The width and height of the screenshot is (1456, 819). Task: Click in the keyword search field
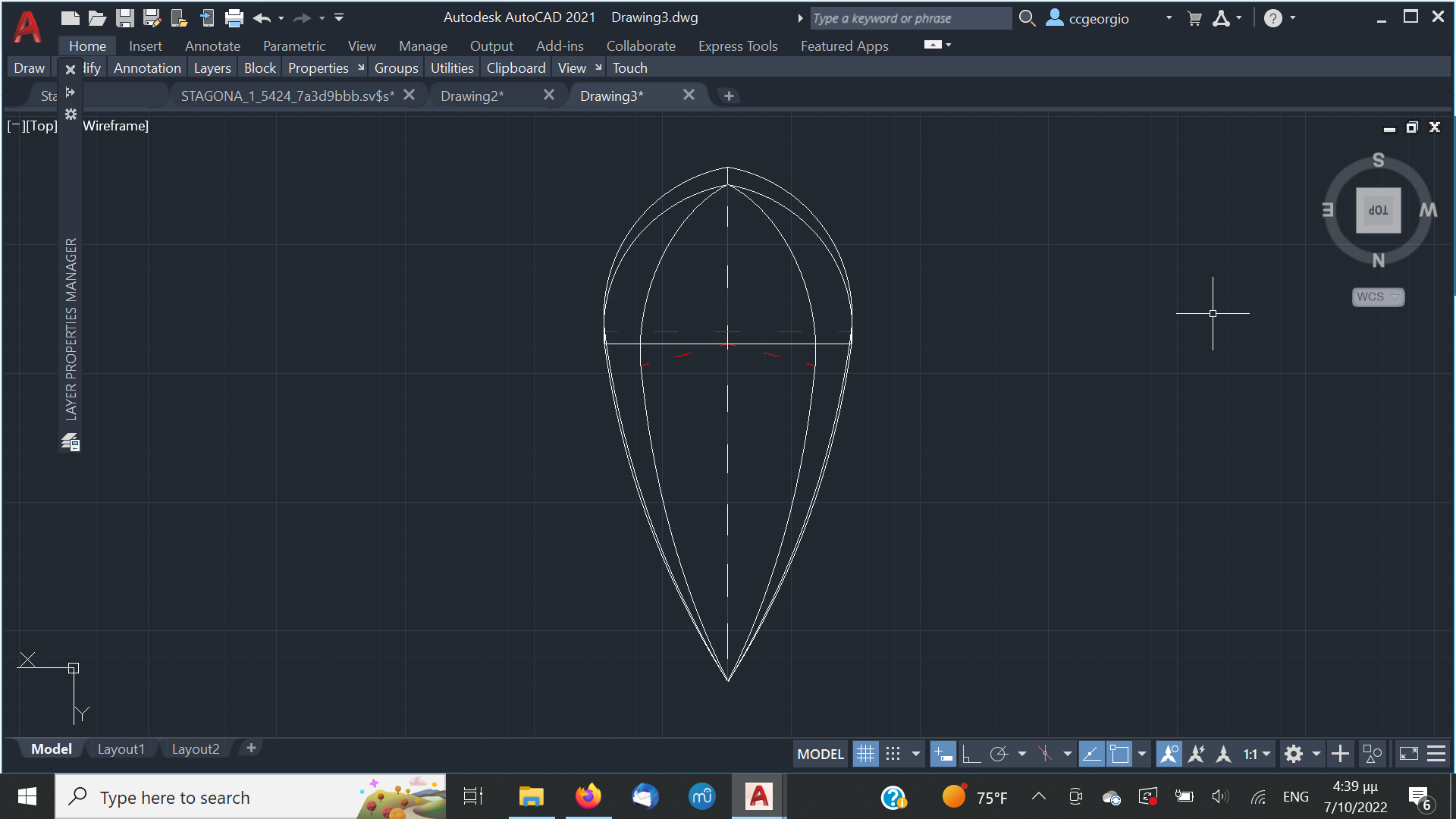coord(910,18)
